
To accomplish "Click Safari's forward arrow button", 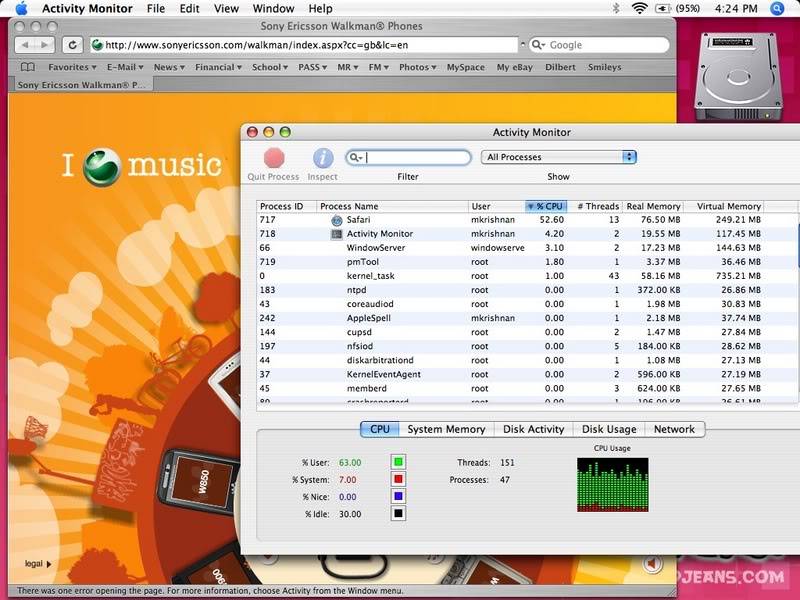I will [45, 45].
